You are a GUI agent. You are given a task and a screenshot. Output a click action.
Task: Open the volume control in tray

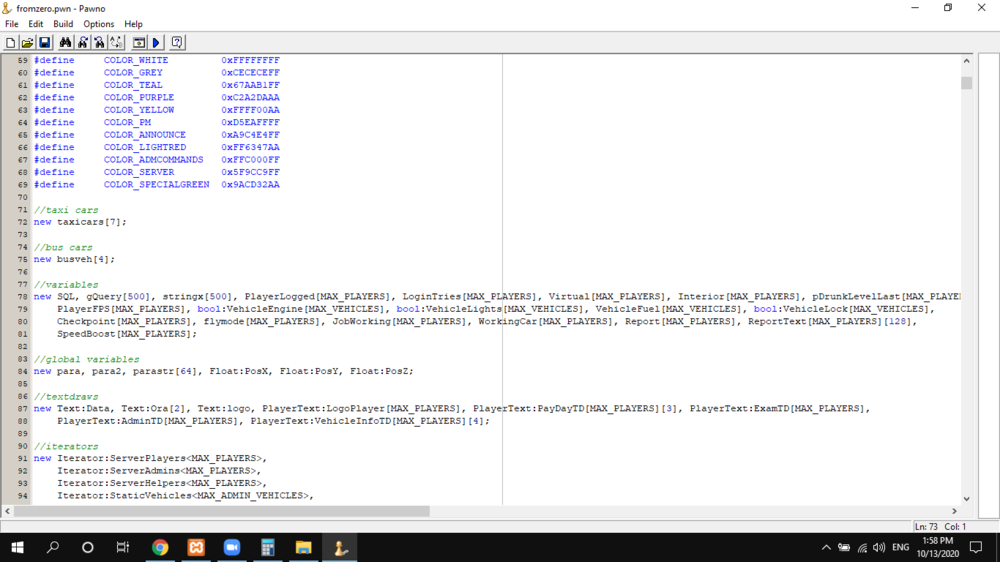click(x=879, y=547)
